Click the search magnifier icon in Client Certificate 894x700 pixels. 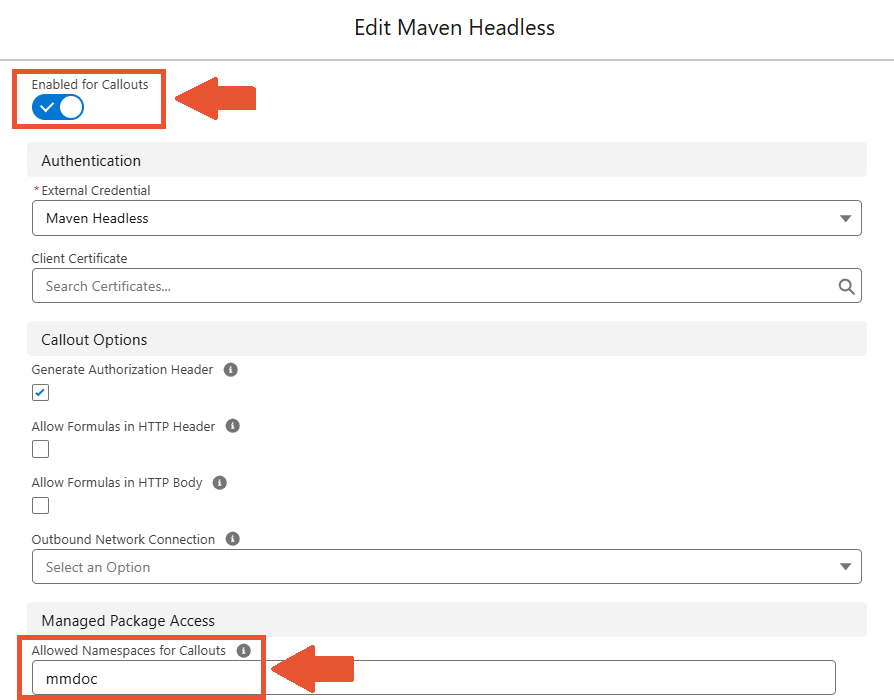pyautogui.click(x=846, y=286)
